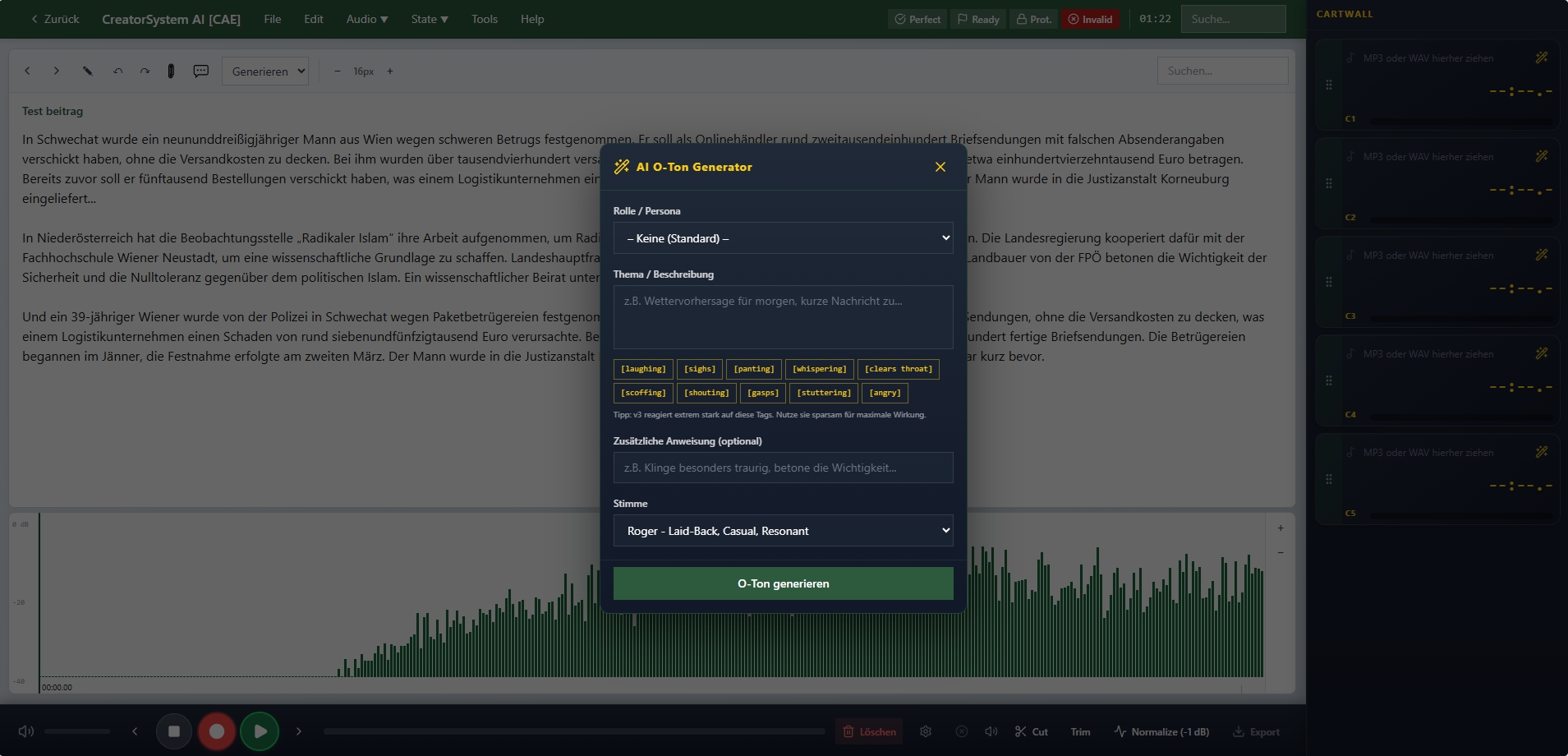This screenshot has height=756, width=1568.
Task: Click the Thema / Beschreibung text field
Action: (783, 317)
